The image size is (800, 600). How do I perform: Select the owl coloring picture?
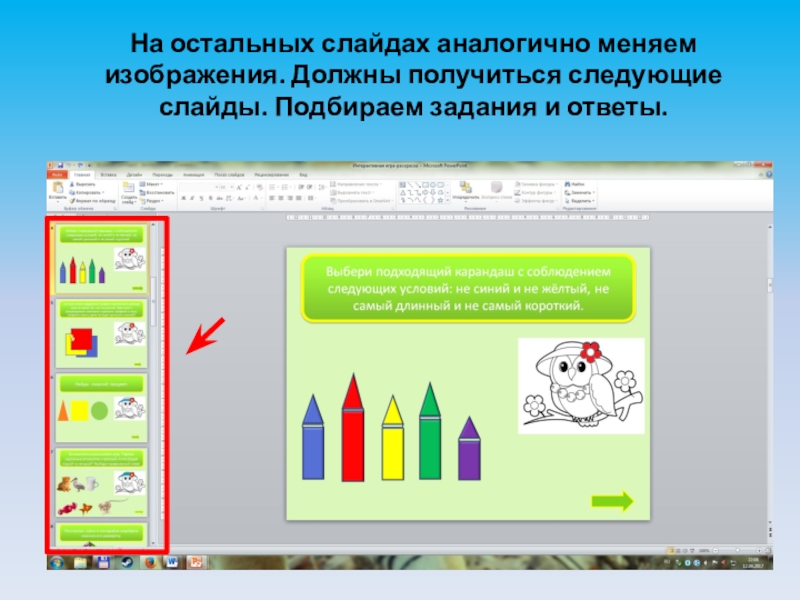pos(580,386)
